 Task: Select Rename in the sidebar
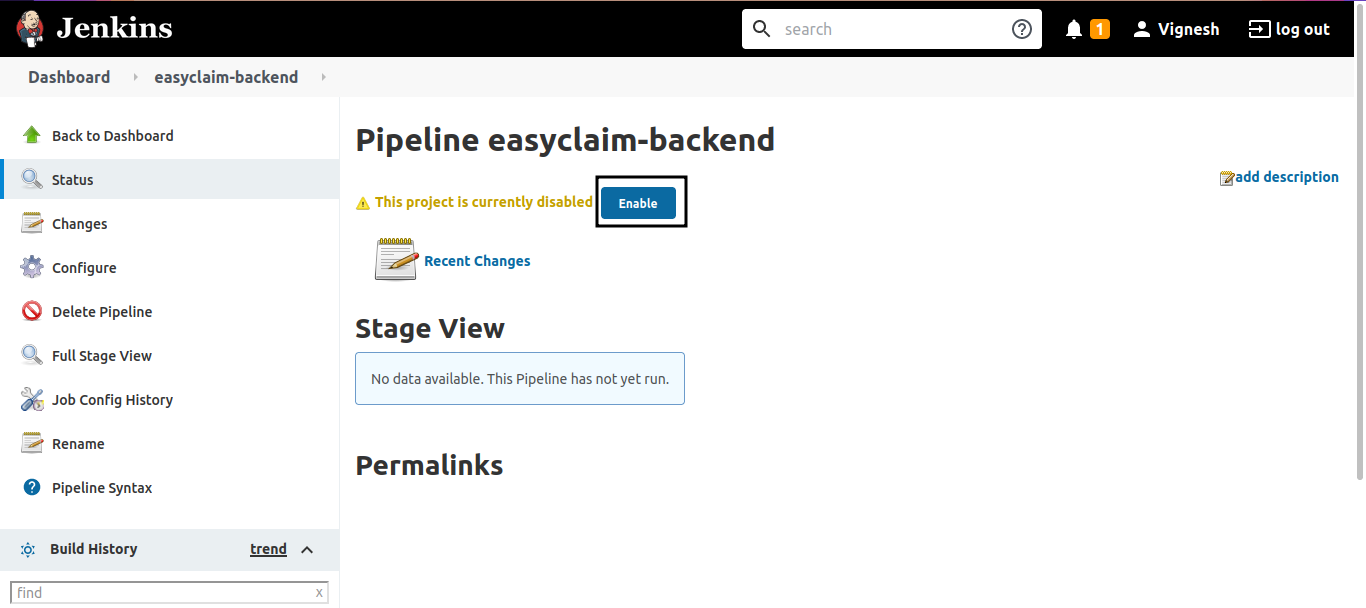(78, 444)
